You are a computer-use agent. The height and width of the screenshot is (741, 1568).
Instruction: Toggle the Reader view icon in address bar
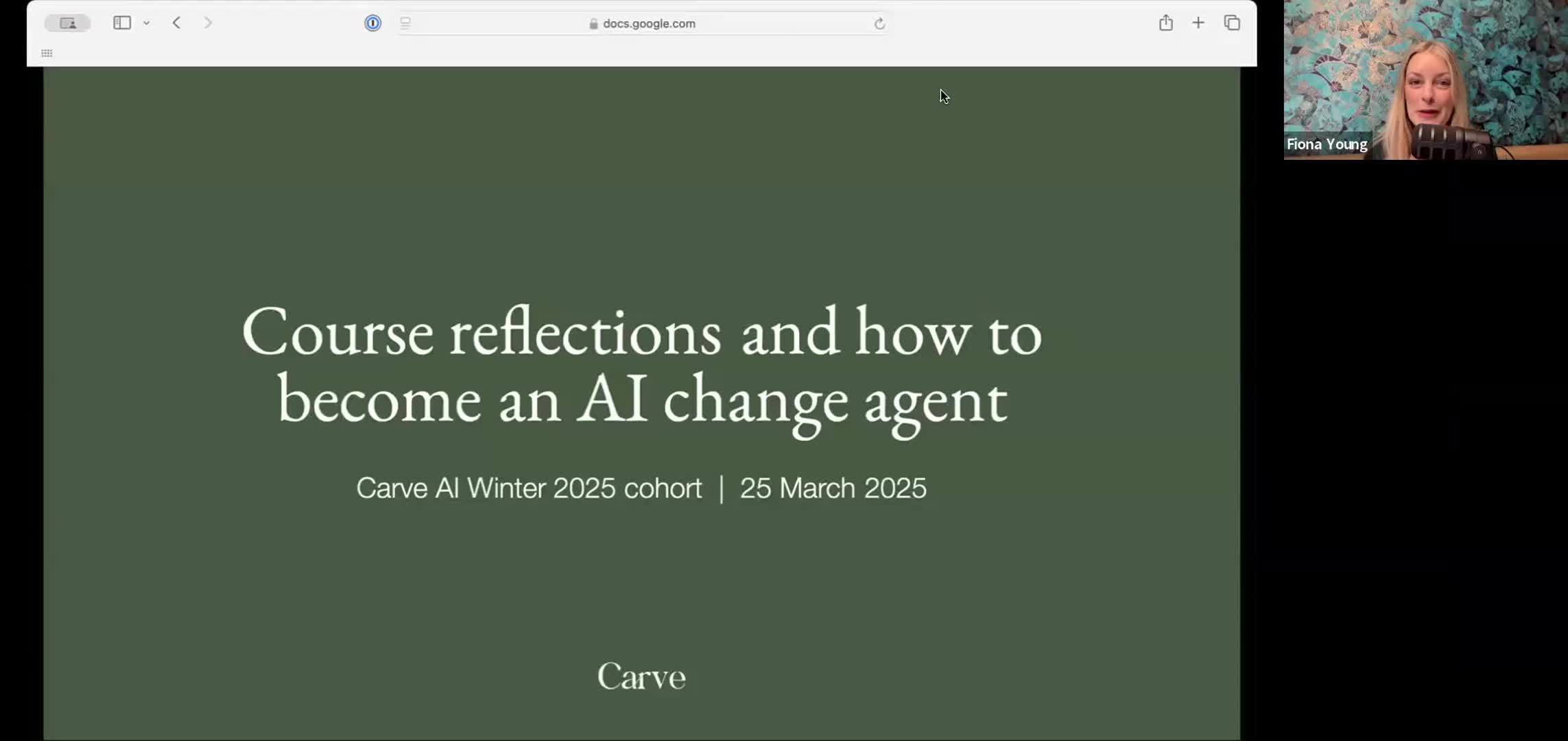pos(405,23)
